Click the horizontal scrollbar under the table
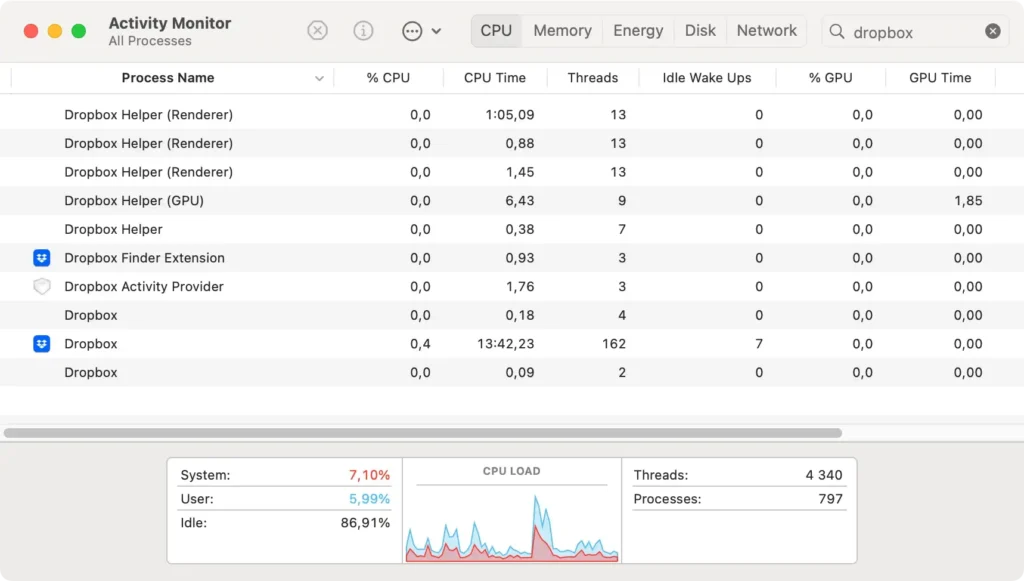This screenshot has width=1024, height=581. pyautogui.click(x=423, y=433)
